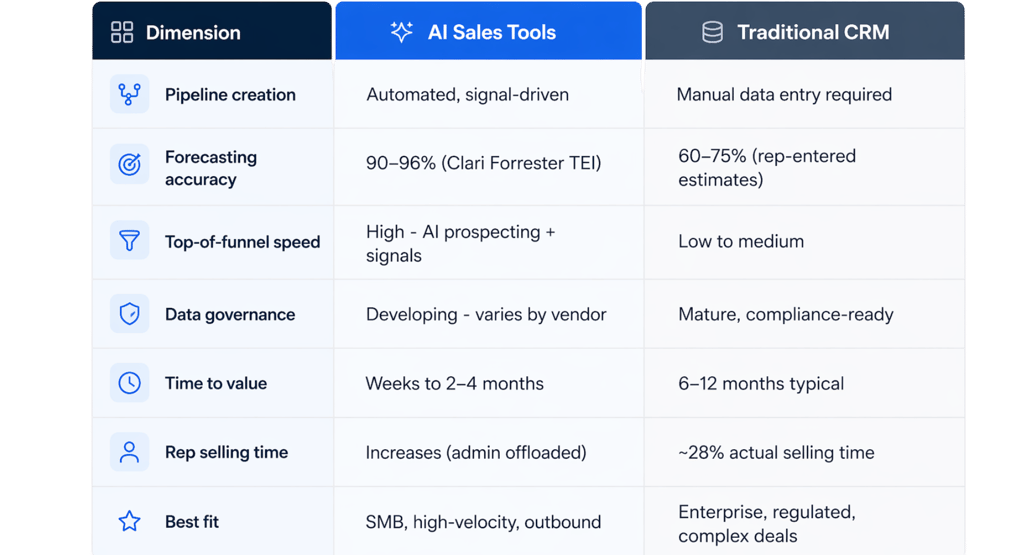Screen dimensions: 1024x555
Task: Click the Pipeline creation row label
Action: (x=230, y=95)
